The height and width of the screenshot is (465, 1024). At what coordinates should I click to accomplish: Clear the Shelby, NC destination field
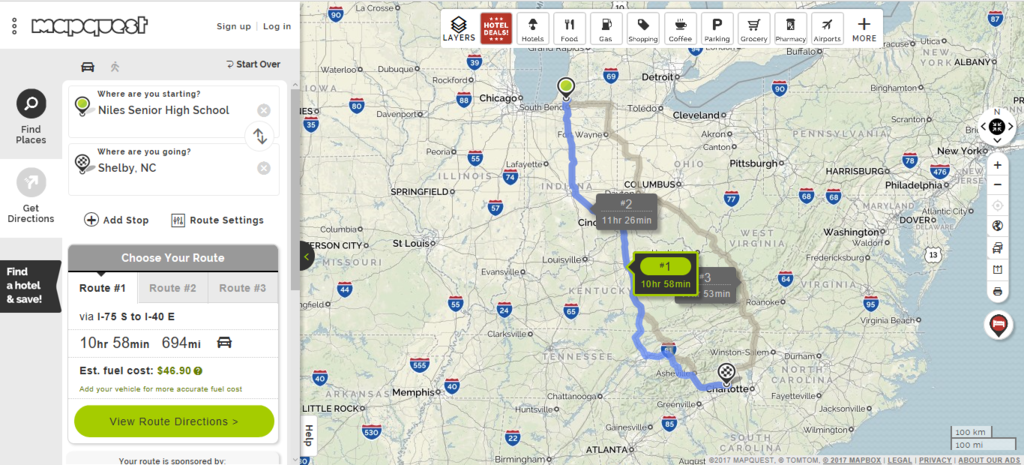263,168
